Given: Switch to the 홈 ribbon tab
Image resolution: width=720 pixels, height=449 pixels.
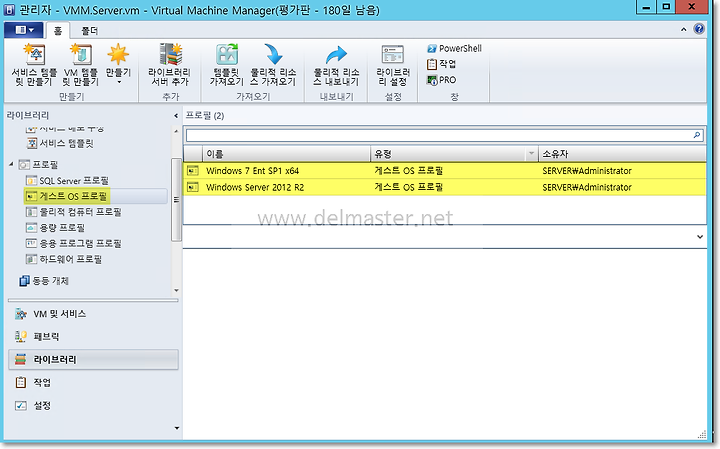Looking at the screenshot, I should 58,30.
